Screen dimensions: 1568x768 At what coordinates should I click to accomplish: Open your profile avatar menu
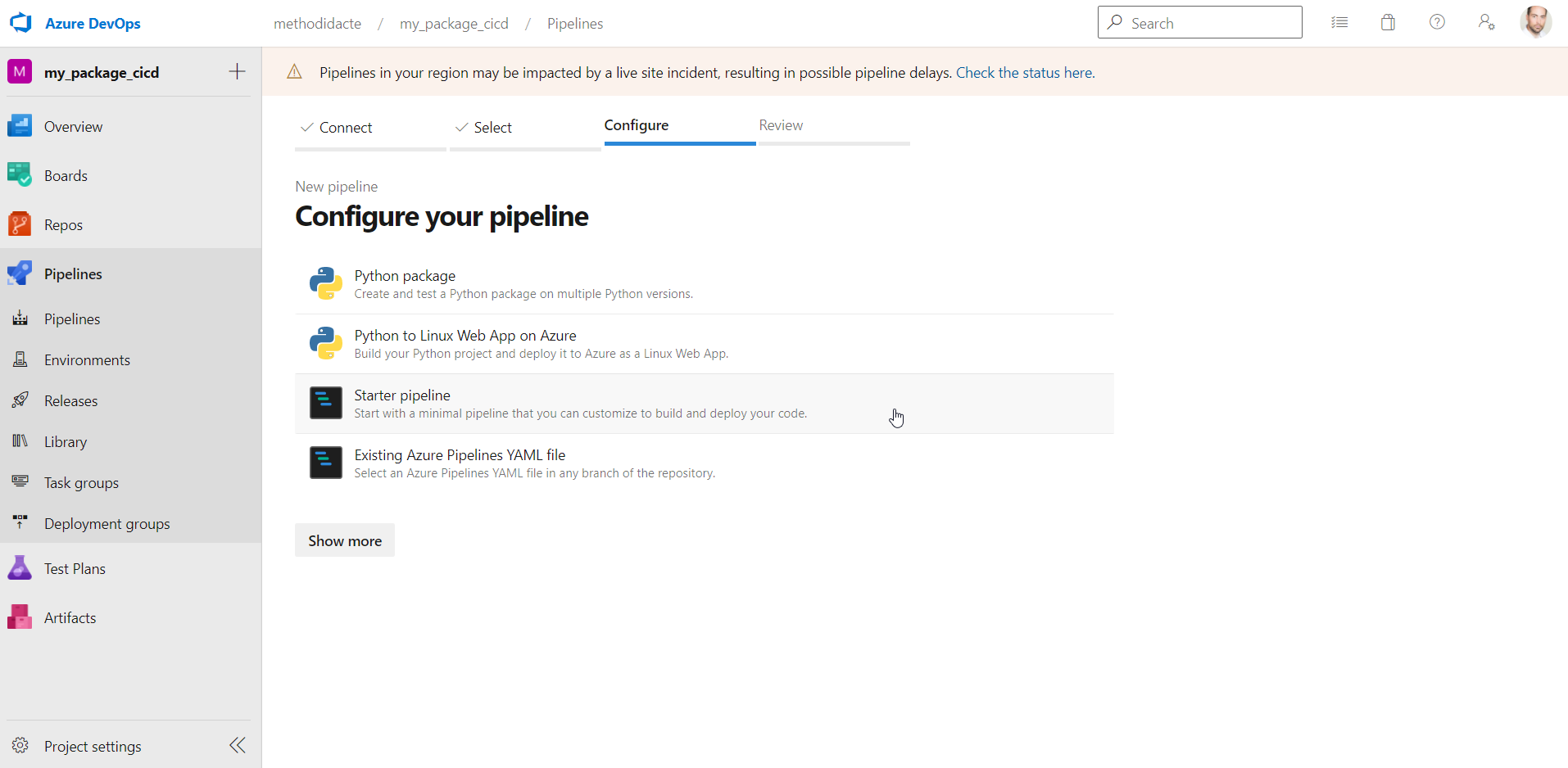click(1536, 22)
